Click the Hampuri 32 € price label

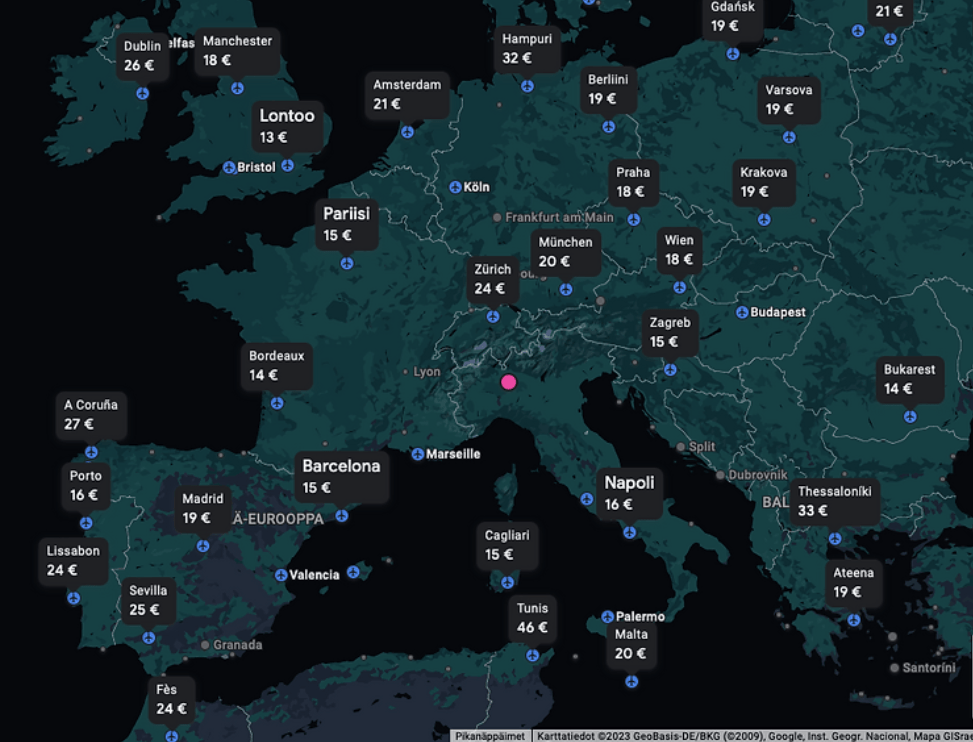point(527,48)
